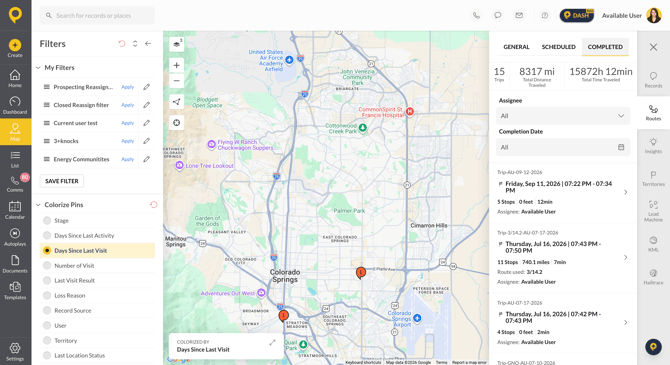
Task: Edit the Closed Reassign filter
Action: point(147,105)
